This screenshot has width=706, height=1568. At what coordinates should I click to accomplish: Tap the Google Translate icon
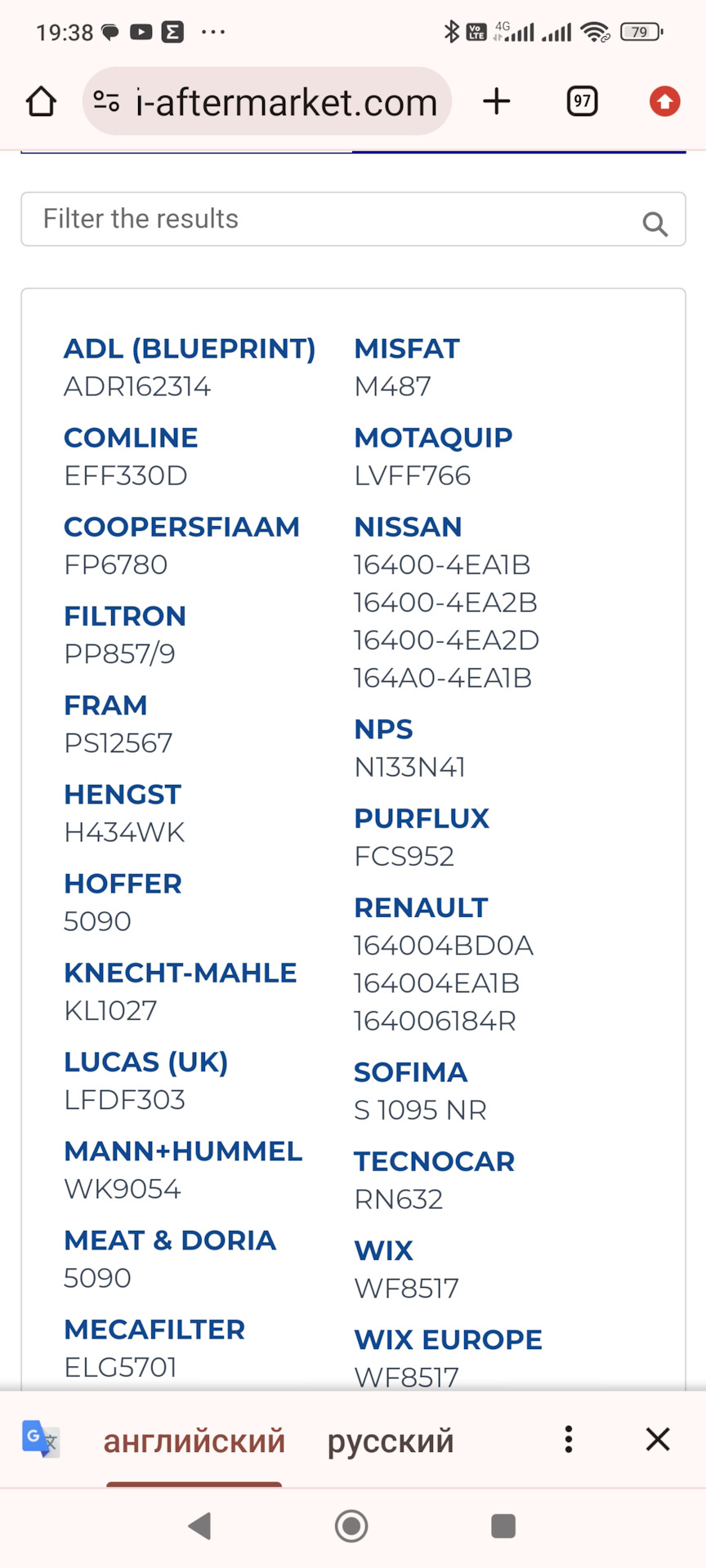[x=40, y=1438]
